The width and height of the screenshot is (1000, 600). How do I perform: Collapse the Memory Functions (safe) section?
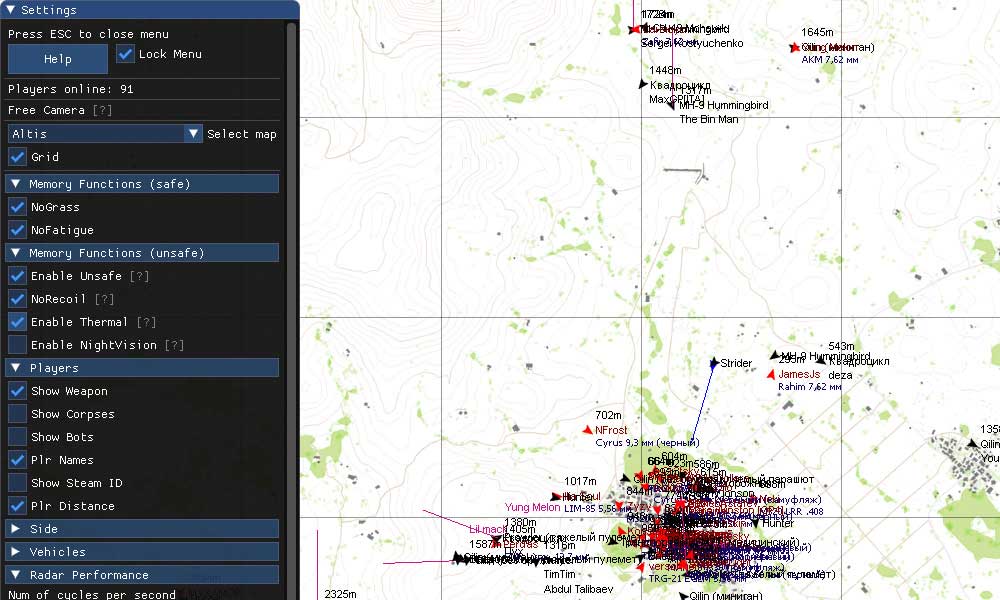coord(142,184)
